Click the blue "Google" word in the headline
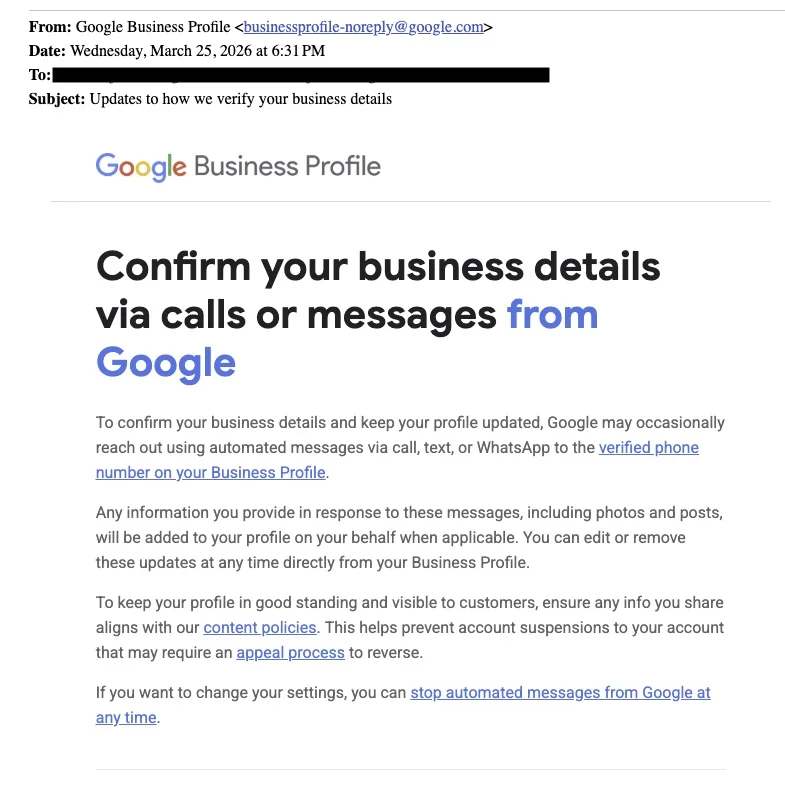 [166, 362]
